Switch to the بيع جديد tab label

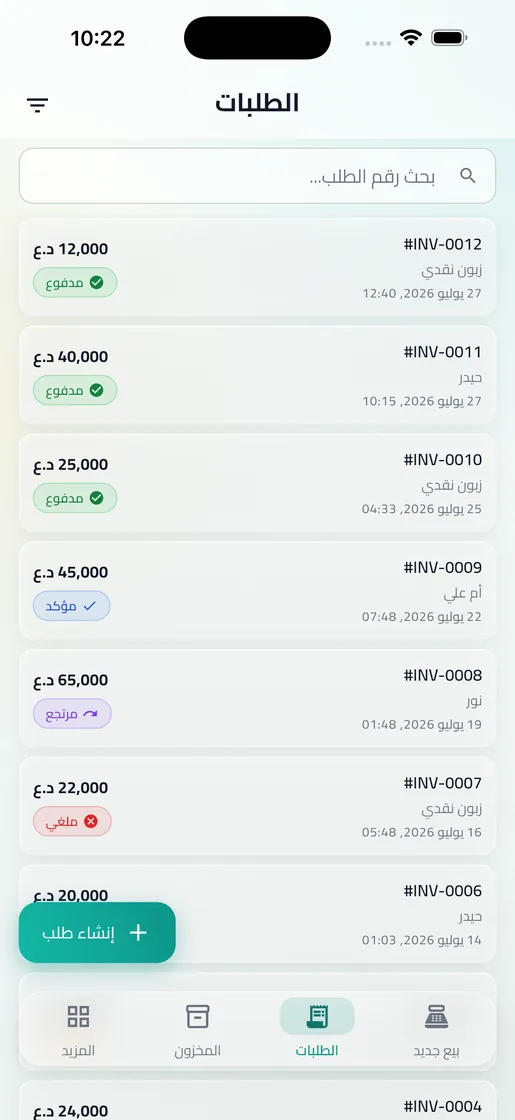(x=436, y=1051)
